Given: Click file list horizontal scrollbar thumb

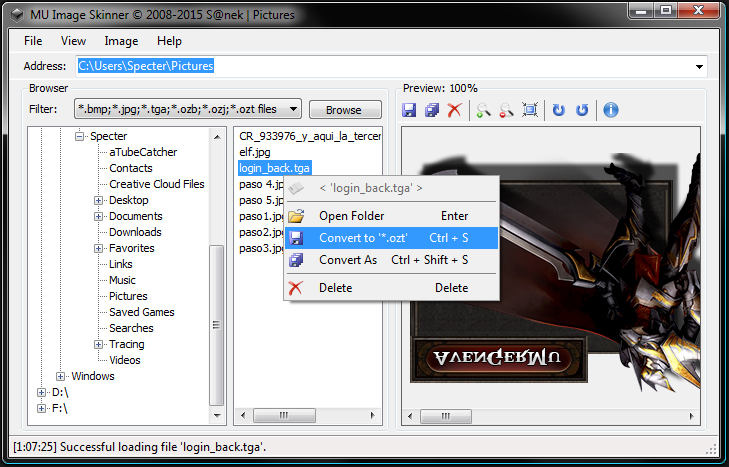Looking at the screenshot, I should click(x=284, y=415).
